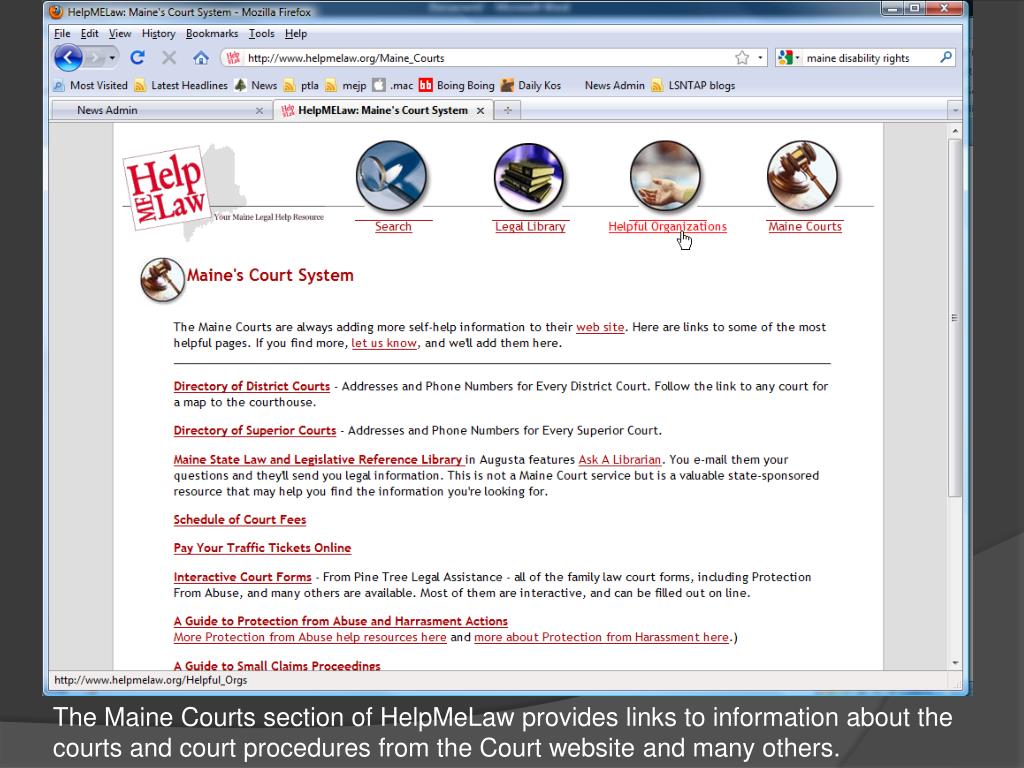The width and height of the screenshot is (1024, 768).
Task: Open Directory of District Courts link
Action: pos(251,386)
